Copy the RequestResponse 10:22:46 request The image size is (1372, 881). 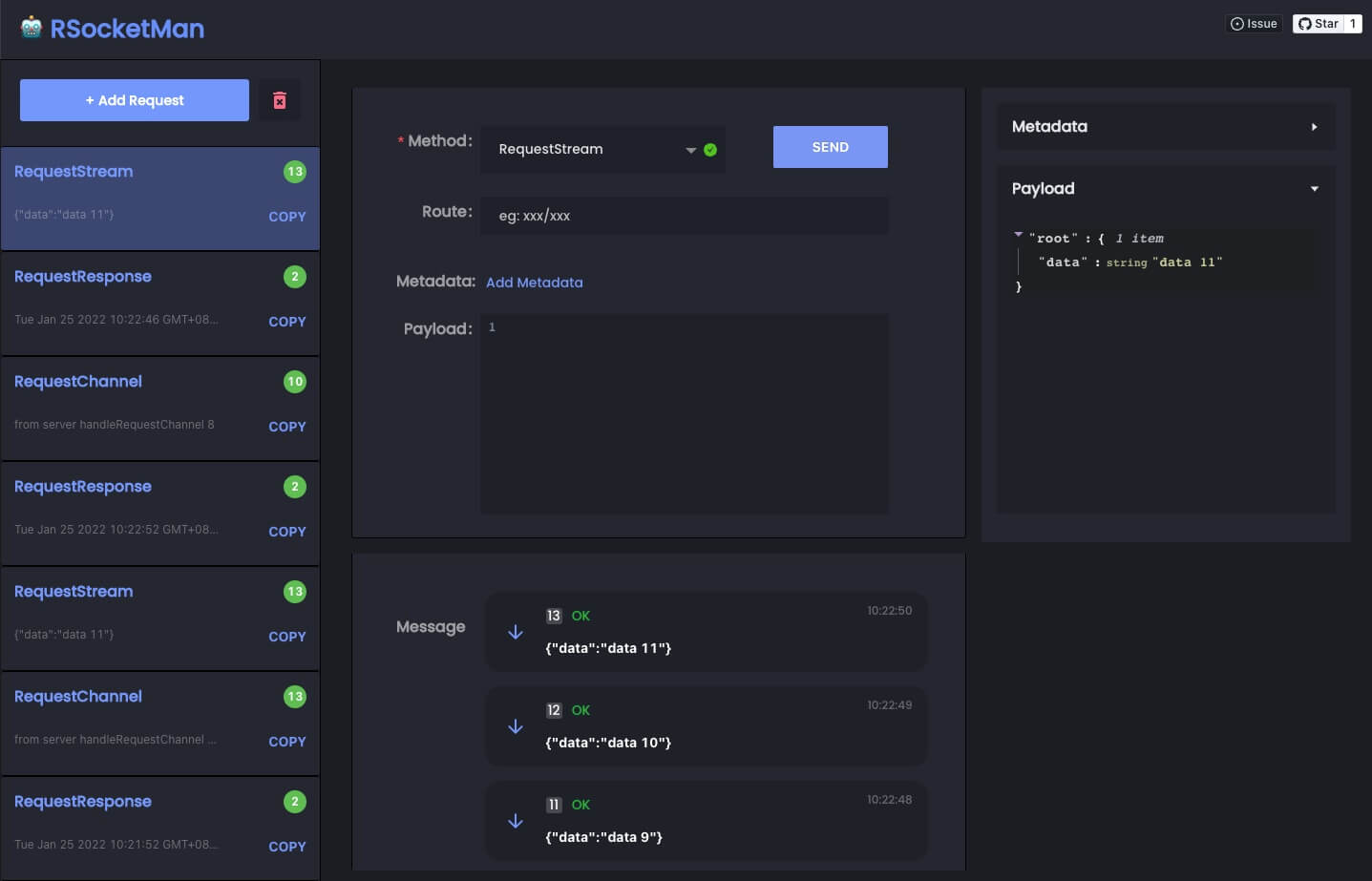287,323
